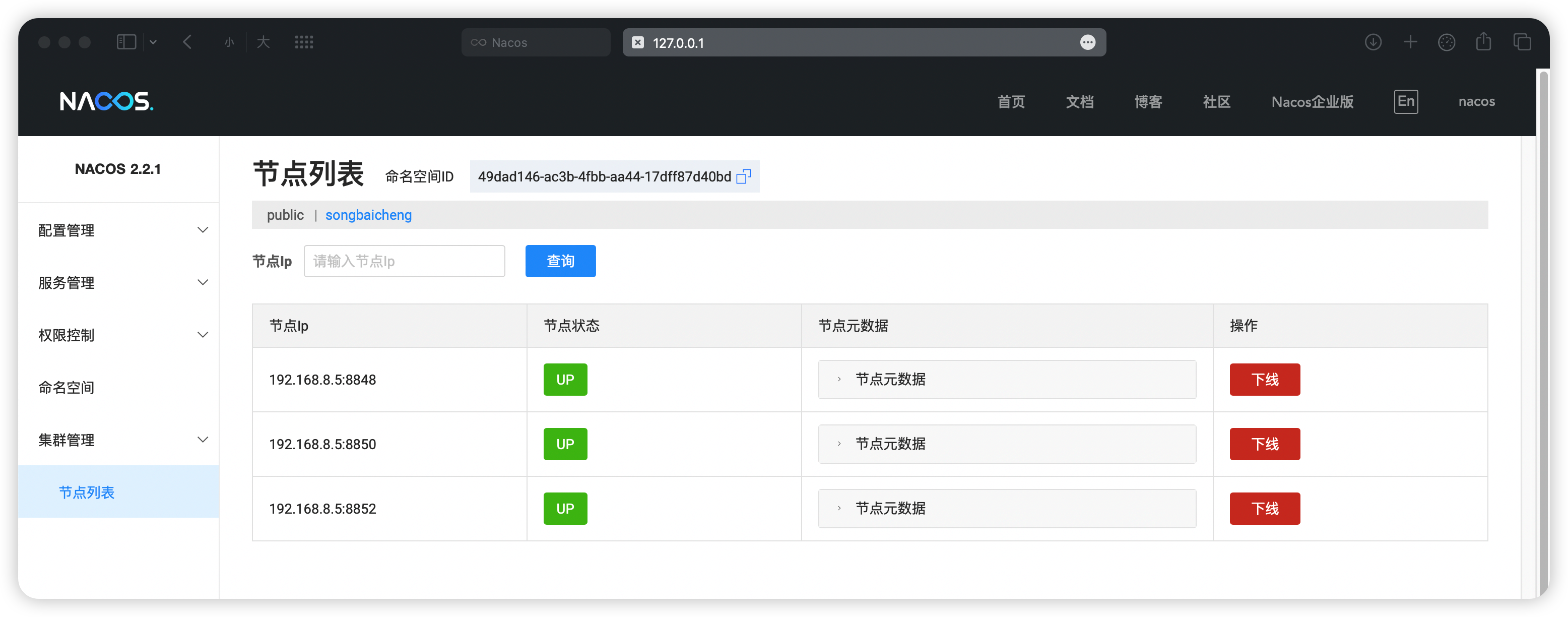This screenshot has width=1568, height=617.
Task: Click the NACOS logo
Action: click(x=106, y=101)
